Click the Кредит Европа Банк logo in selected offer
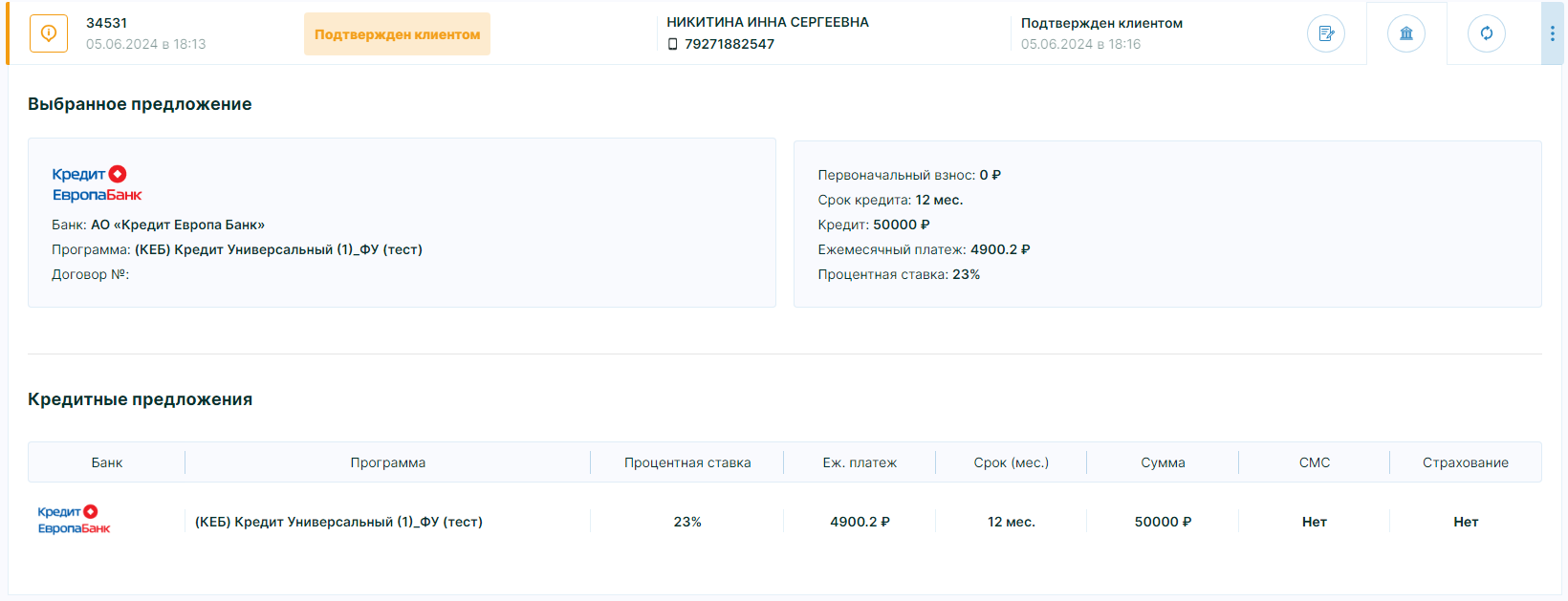The height and width of the screenshot is (601, 1568). 97,184
